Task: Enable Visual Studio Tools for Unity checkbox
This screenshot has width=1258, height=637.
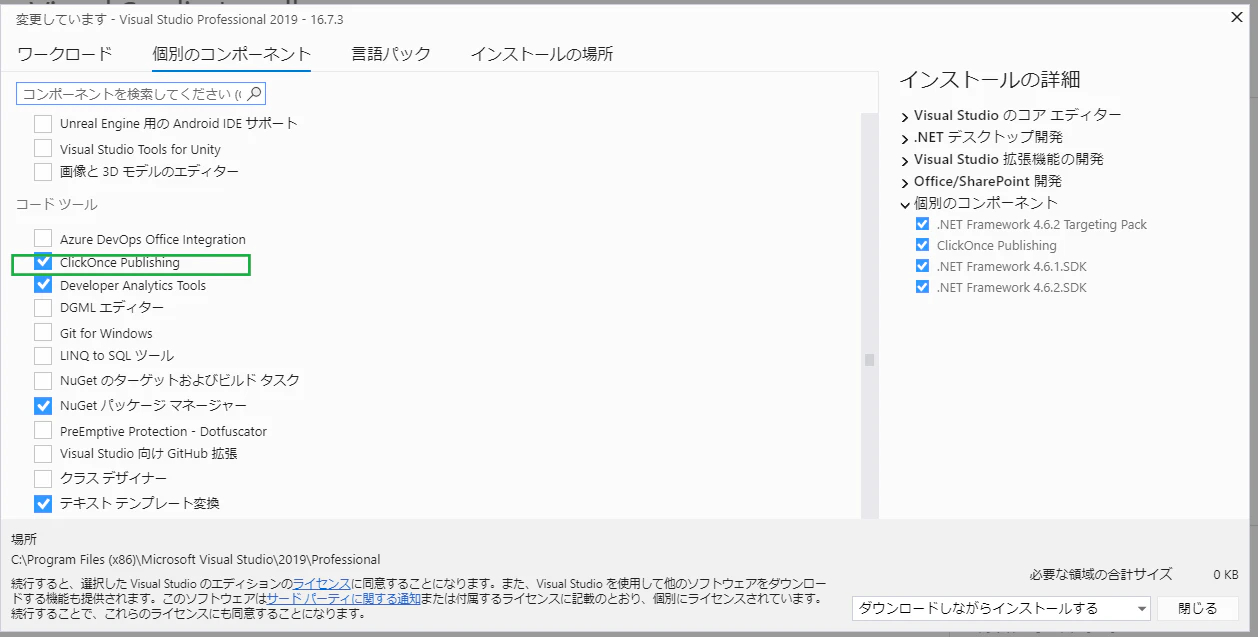Action: click(43, 149)
